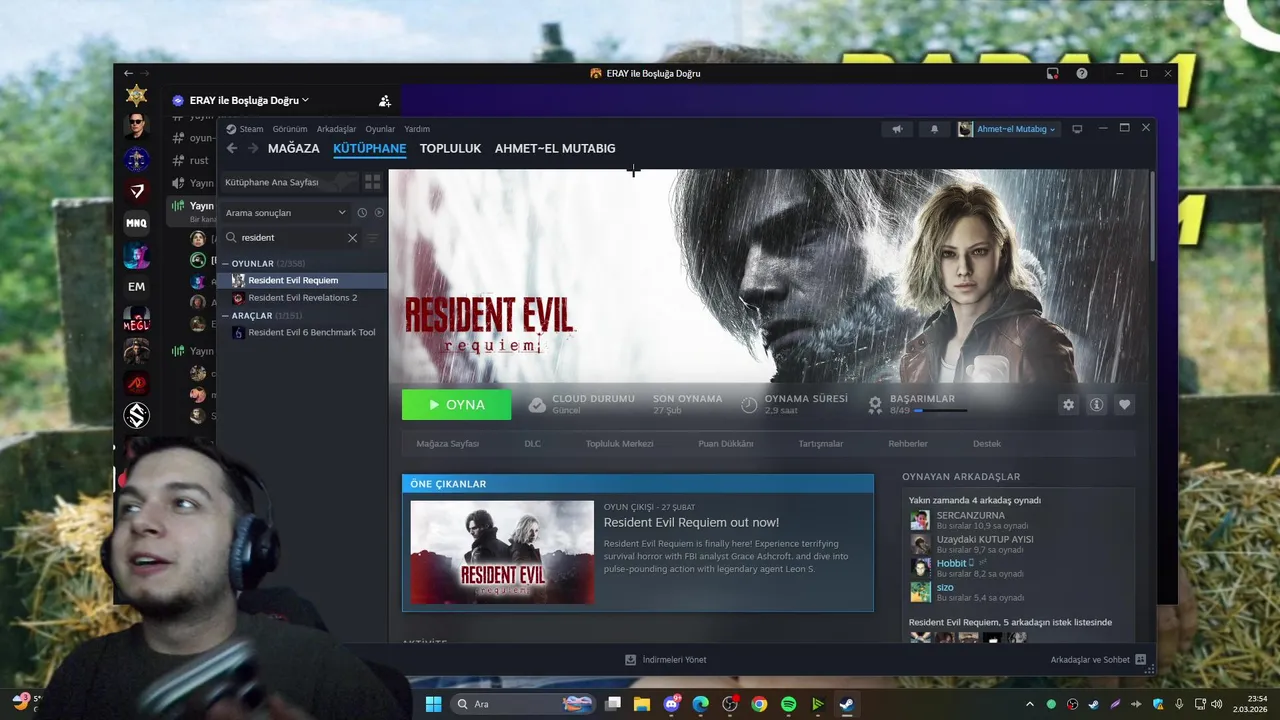Open Task View from the taskbar

pos(612,704)
